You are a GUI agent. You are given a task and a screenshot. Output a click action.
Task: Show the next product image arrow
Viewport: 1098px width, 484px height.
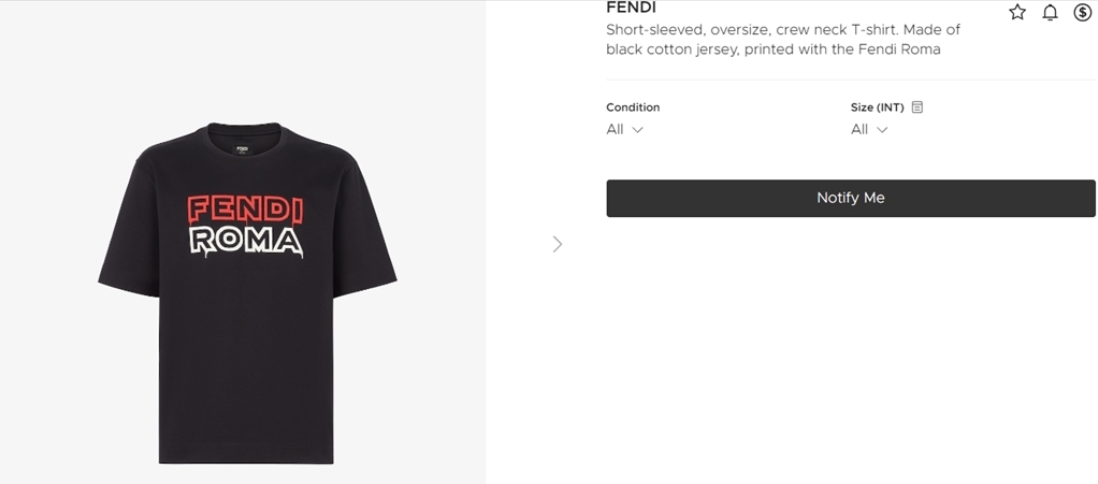[557, 244]
